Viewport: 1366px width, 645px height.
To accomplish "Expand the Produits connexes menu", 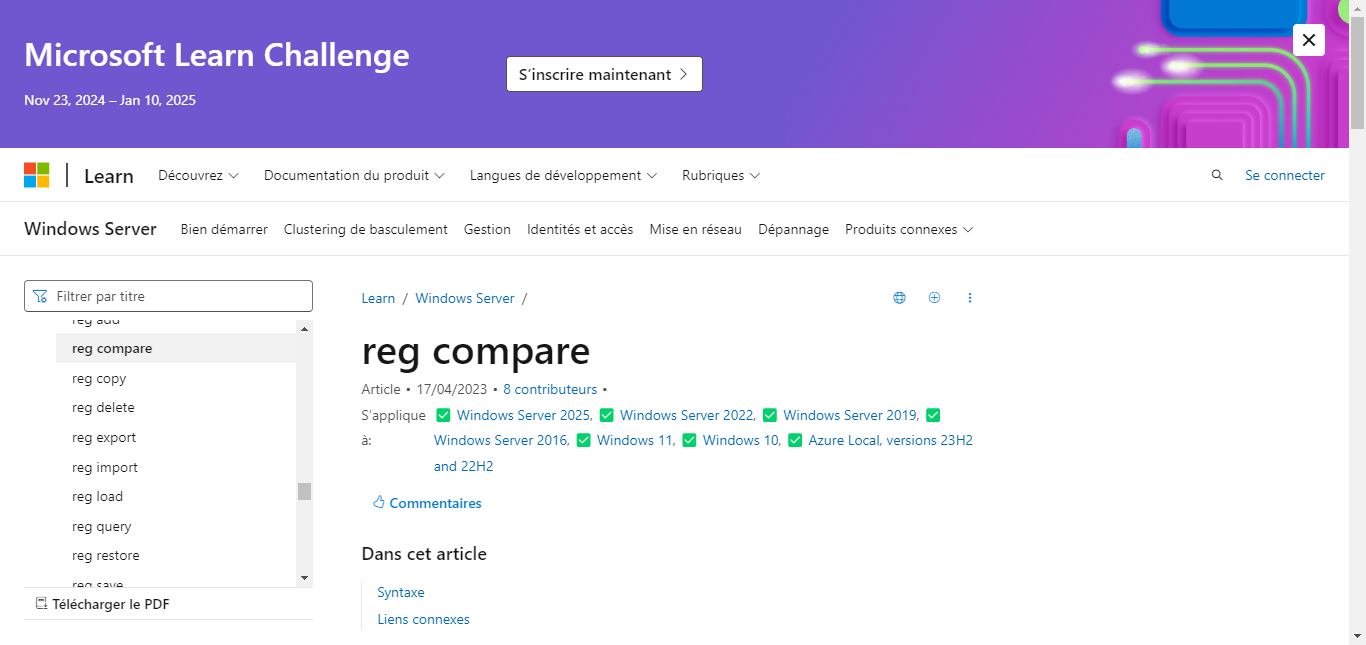I will 908,229.
